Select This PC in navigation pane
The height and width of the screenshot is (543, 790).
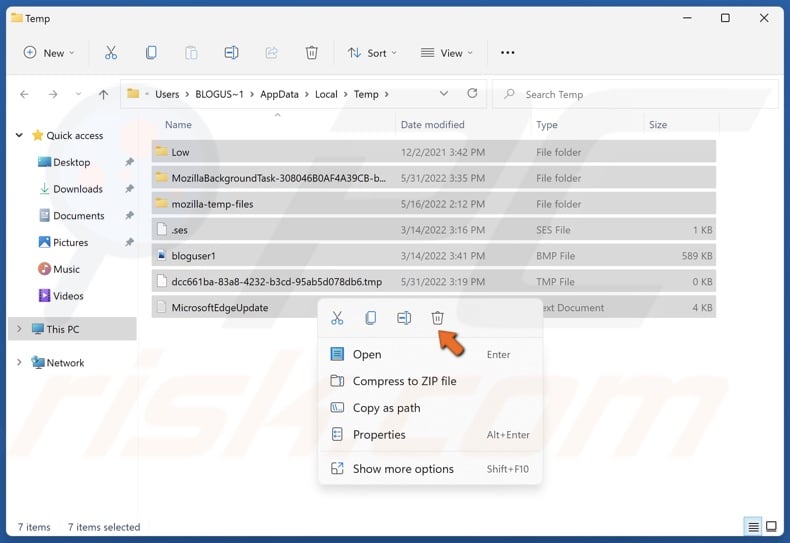click(x=72, y=329)
